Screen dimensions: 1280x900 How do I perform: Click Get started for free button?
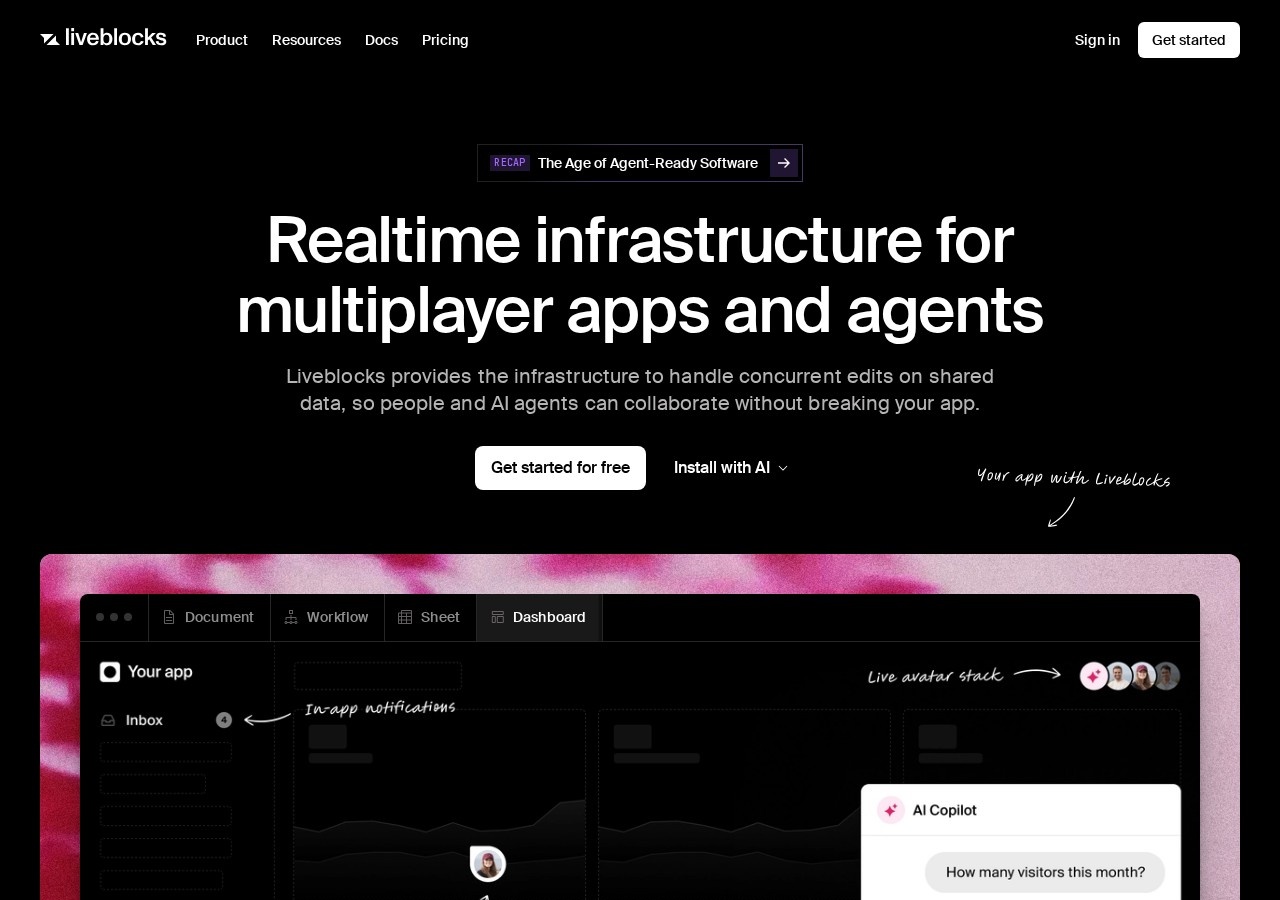coord(560,468)
